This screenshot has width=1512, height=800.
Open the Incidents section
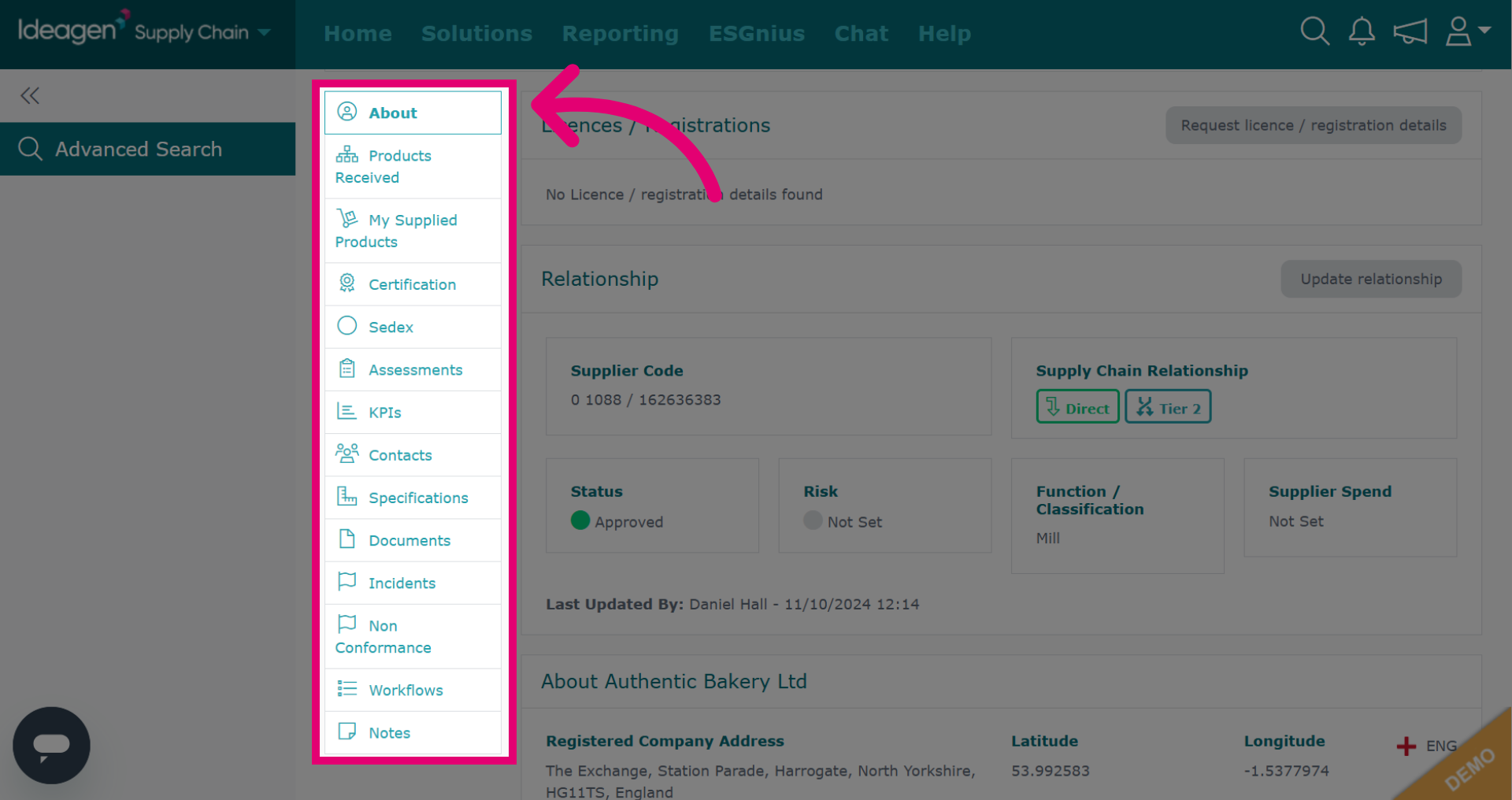(413, 583)
